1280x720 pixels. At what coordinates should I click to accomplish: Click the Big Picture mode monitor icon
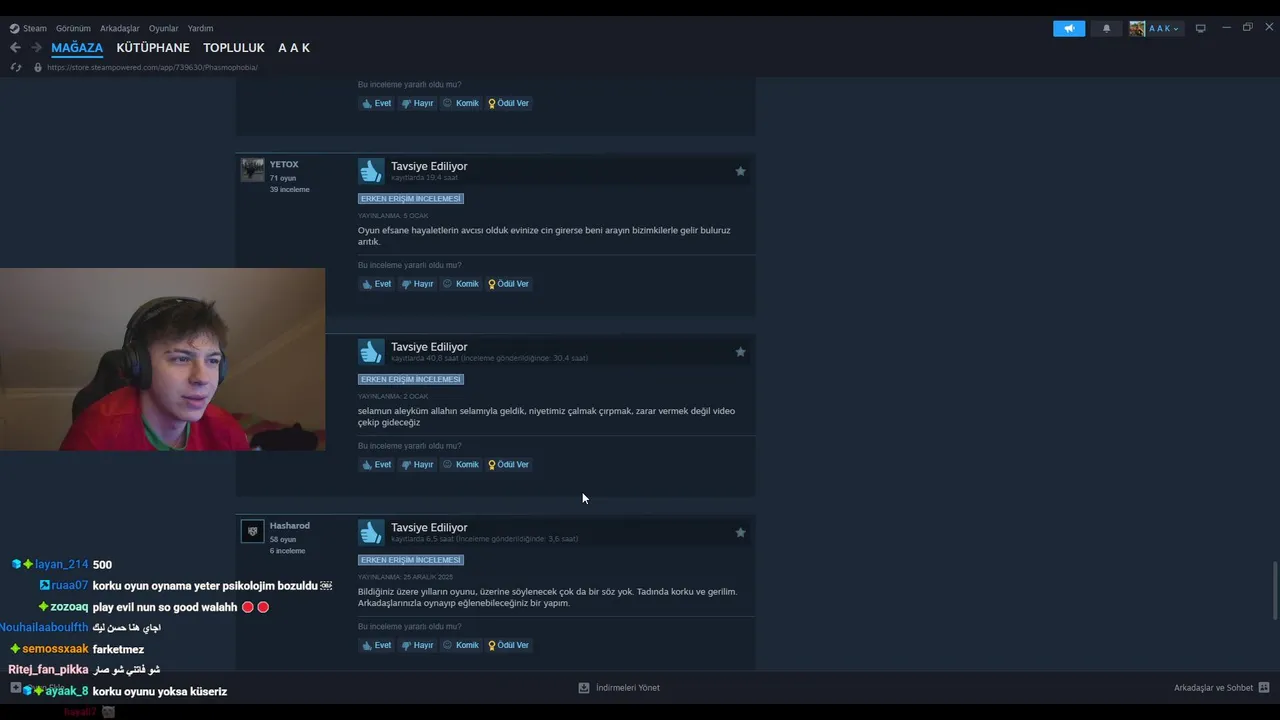1201,28
